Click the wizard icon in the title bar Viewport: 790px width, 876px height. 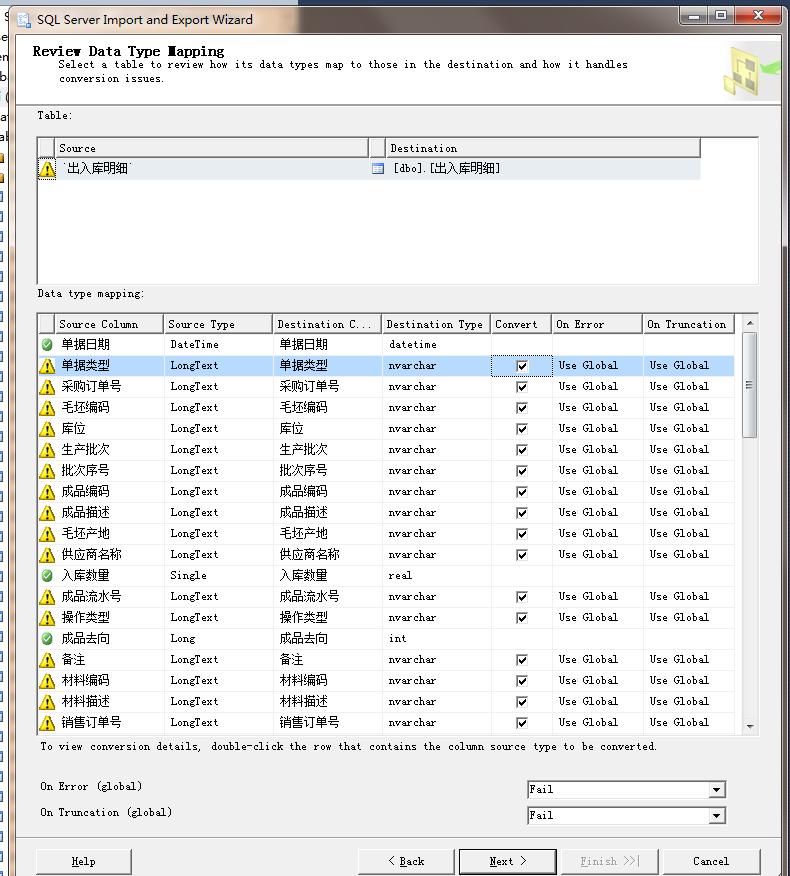coord(23,19)
